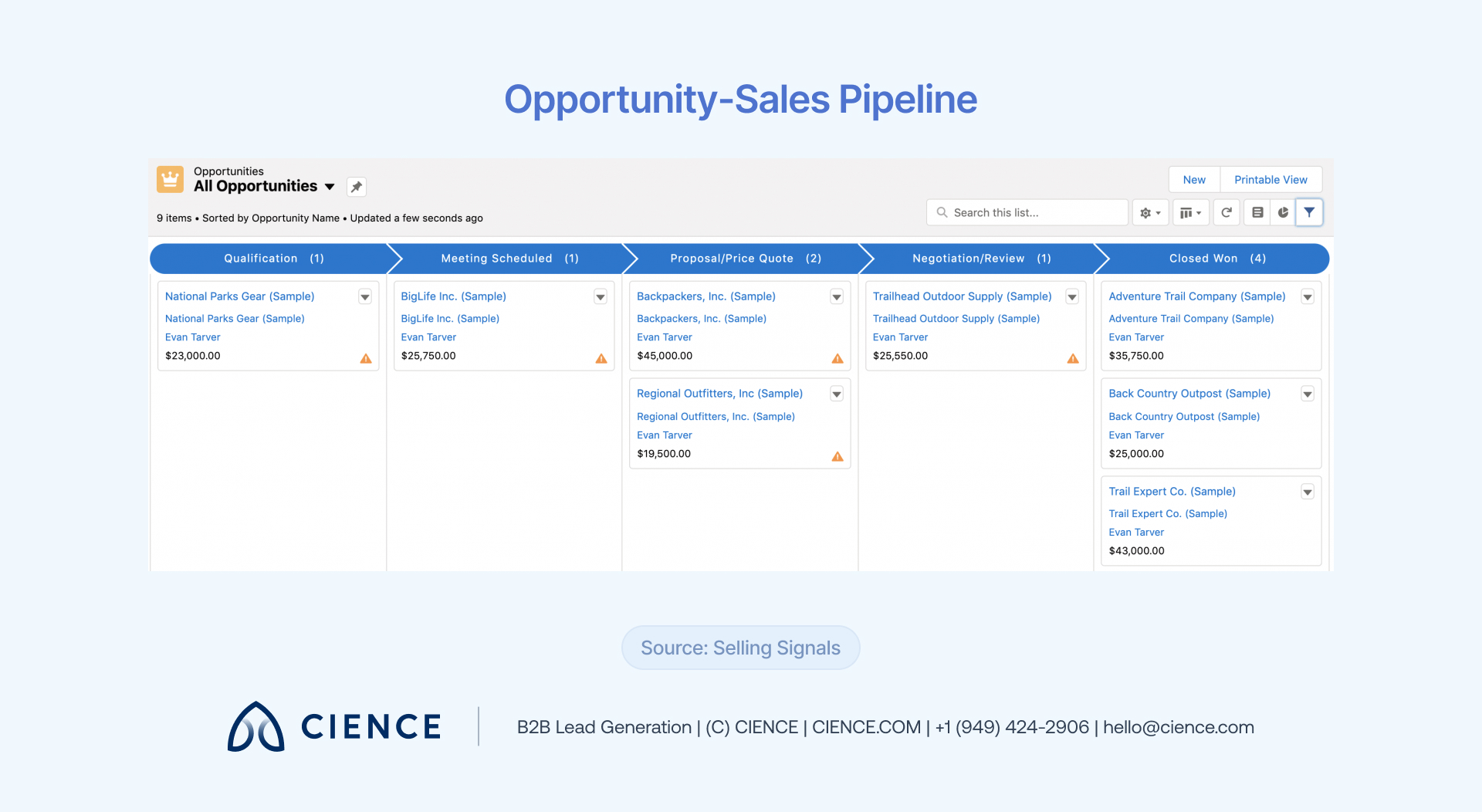Select the Negotiation/Review stage header
This screenshot has width=1482, height=812.
coord(969,259)
